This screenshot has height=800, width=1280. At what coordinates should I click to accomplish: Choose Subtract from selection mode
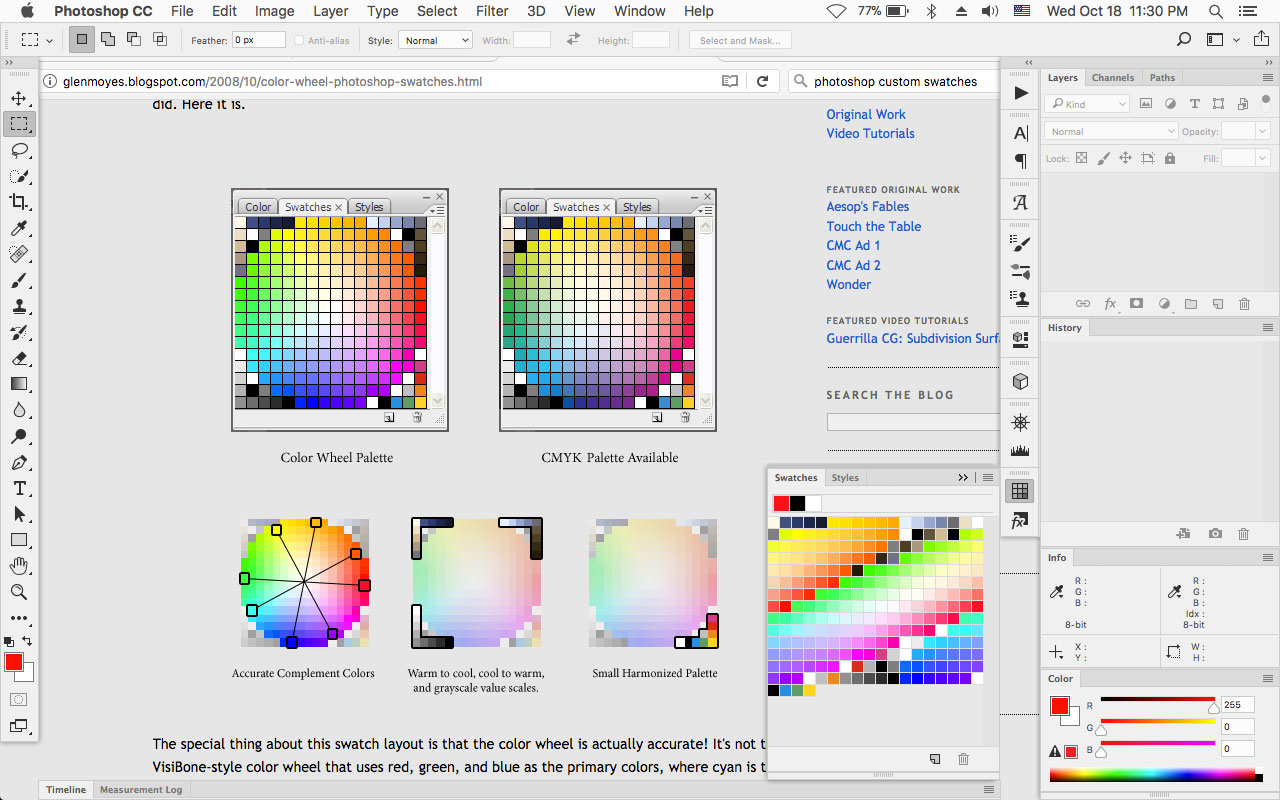pyautogui.click(x=133, y=40)
